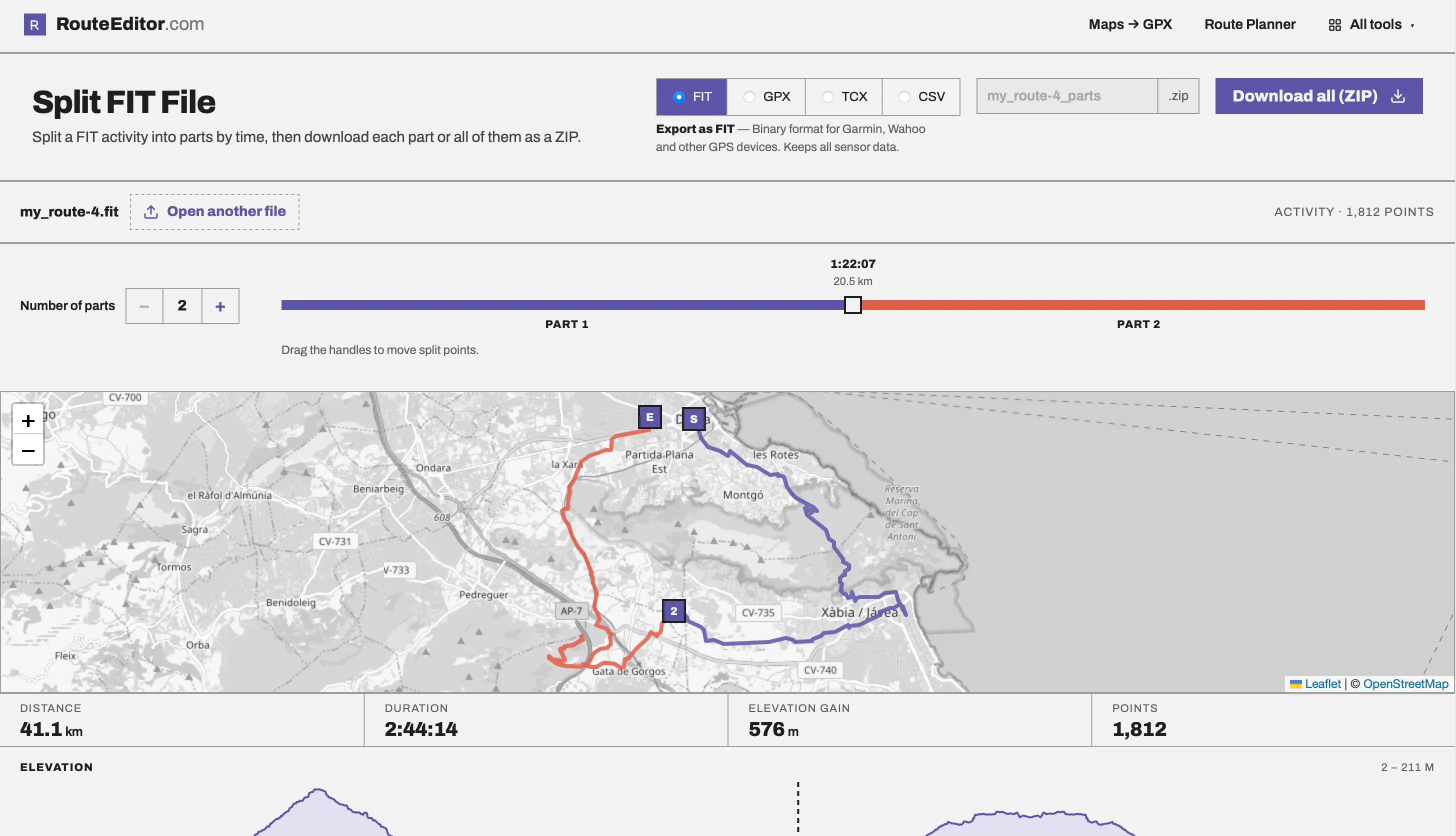Click the 1:22:07 split time label

(852, 264)
